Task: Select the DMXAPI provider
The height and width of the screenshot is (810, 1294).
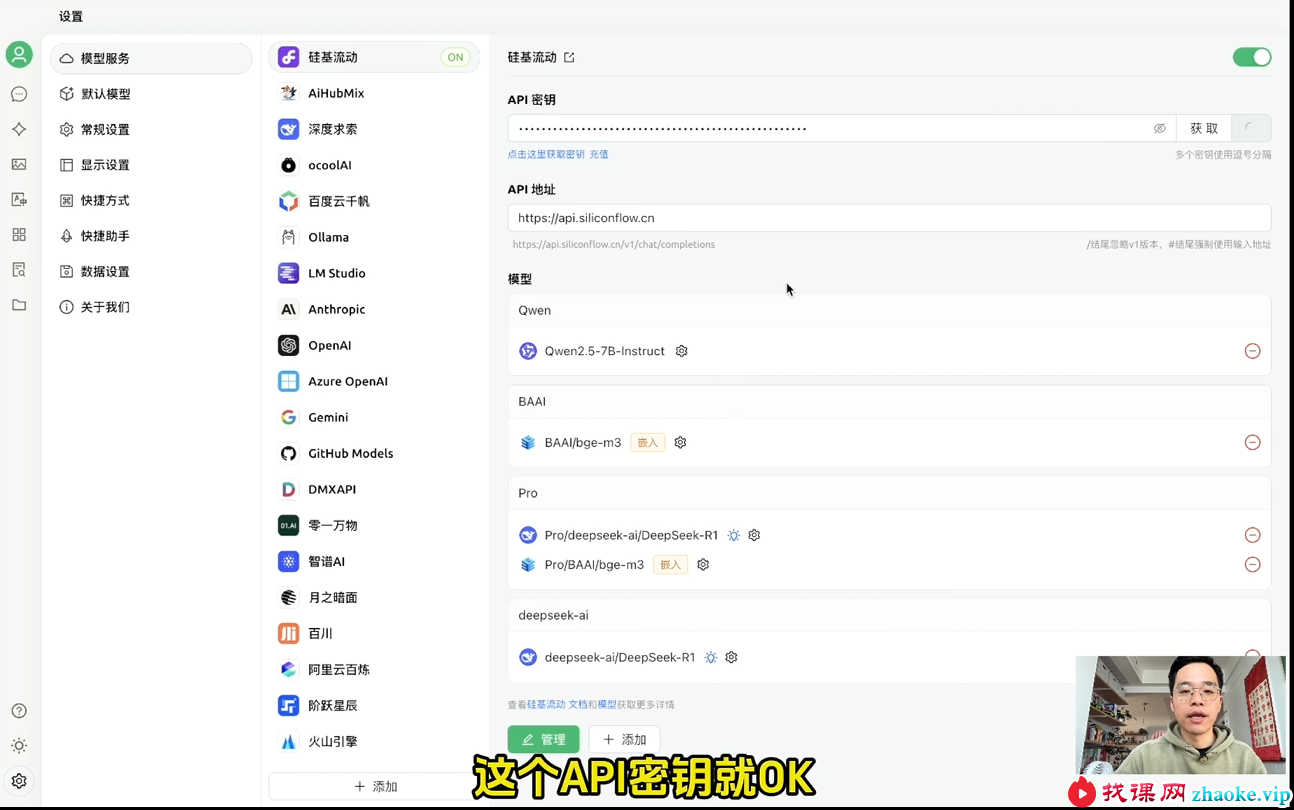Action: (374, 489)
